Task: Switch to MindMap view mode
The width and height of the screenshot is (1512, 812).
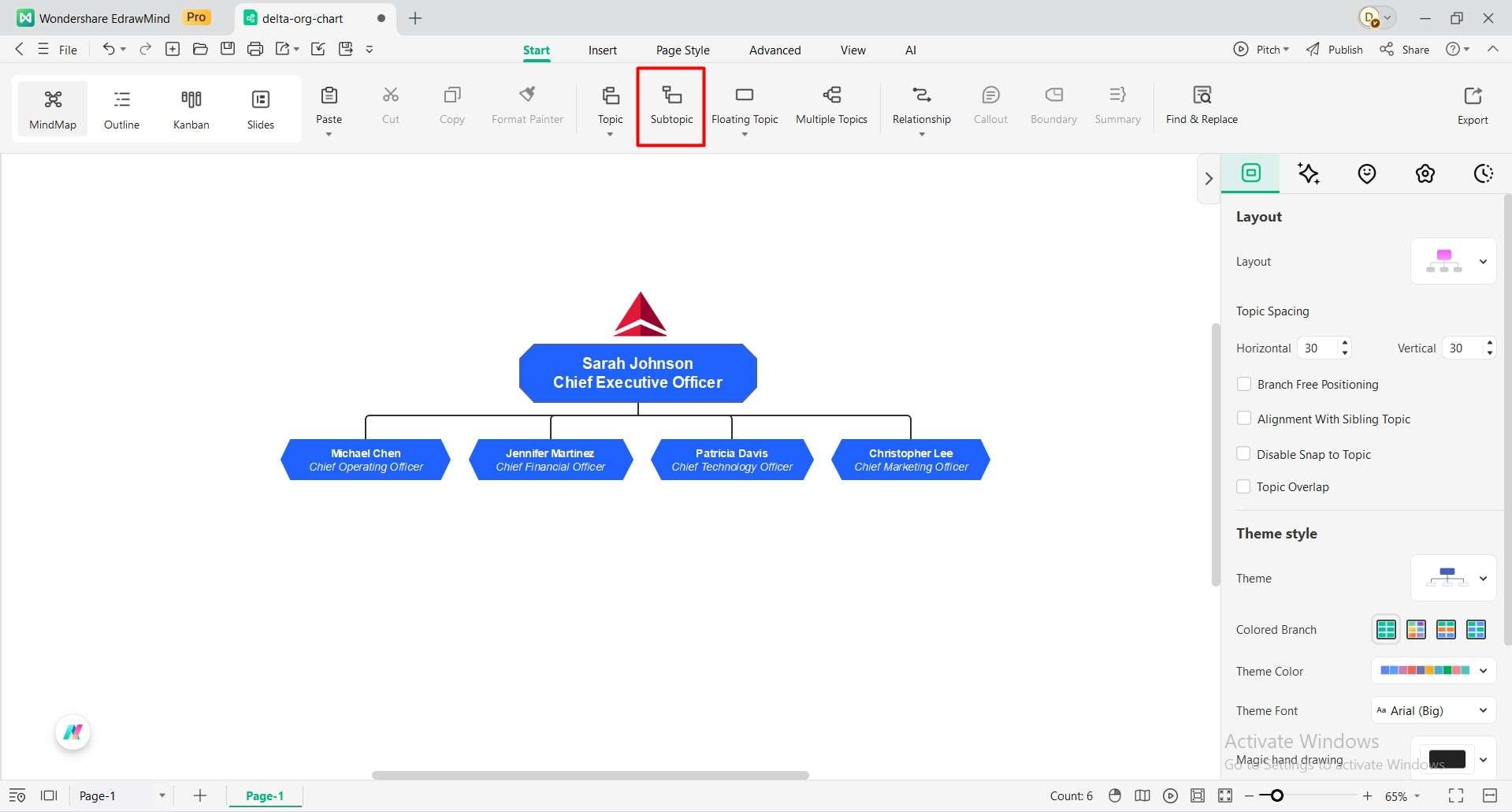Action: click(53, 109)
